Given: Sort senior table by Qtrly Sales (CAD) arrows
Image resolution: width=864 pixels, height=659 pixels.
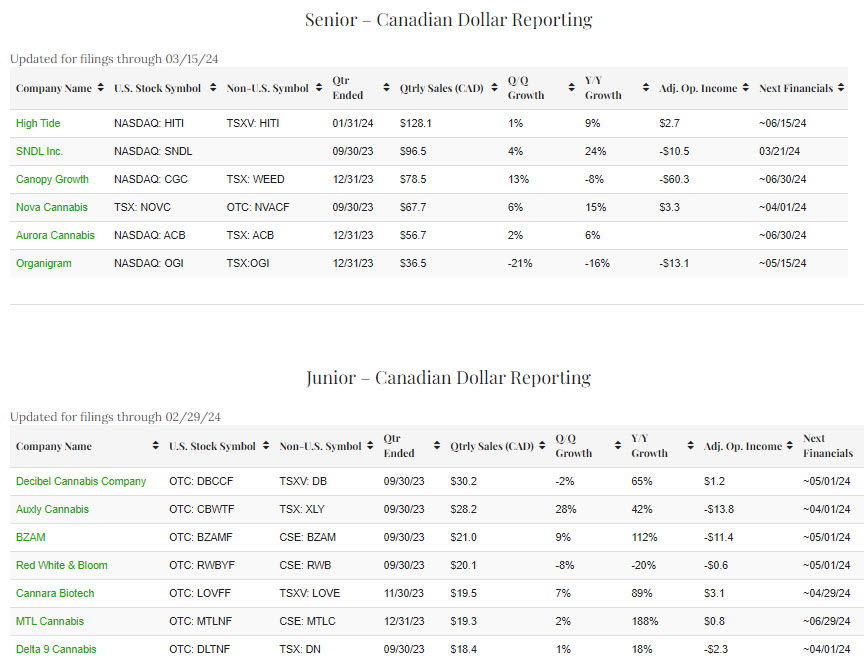Looking at the screenshot, I should [494, 88].
